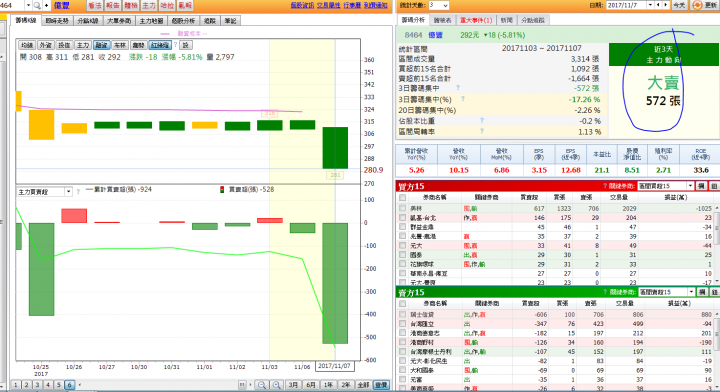Click help icon next to 區間周轉率
This screenshot has height=392, width=720.
[482, 131]
